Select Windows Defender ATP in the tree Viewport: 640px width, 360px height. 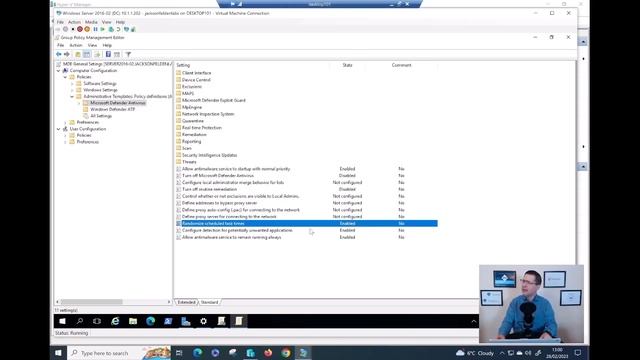[x=113, y=109]
